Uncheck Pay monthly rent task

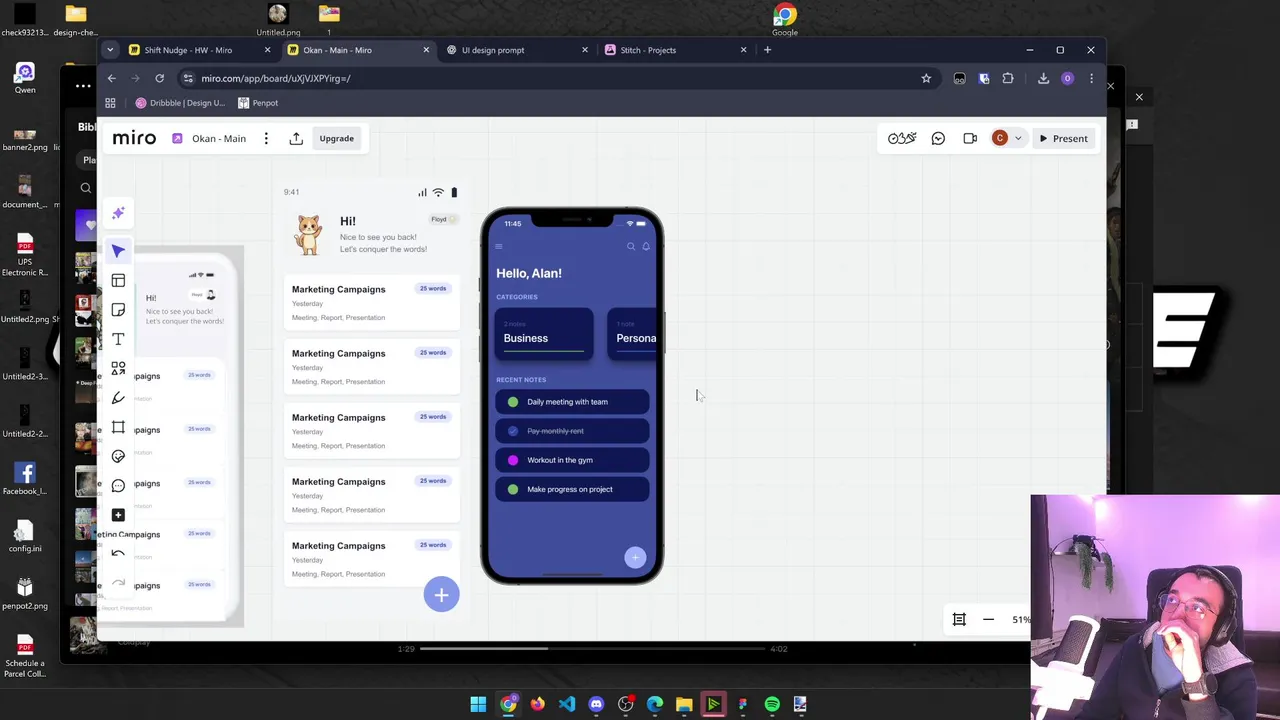(513, 431)
